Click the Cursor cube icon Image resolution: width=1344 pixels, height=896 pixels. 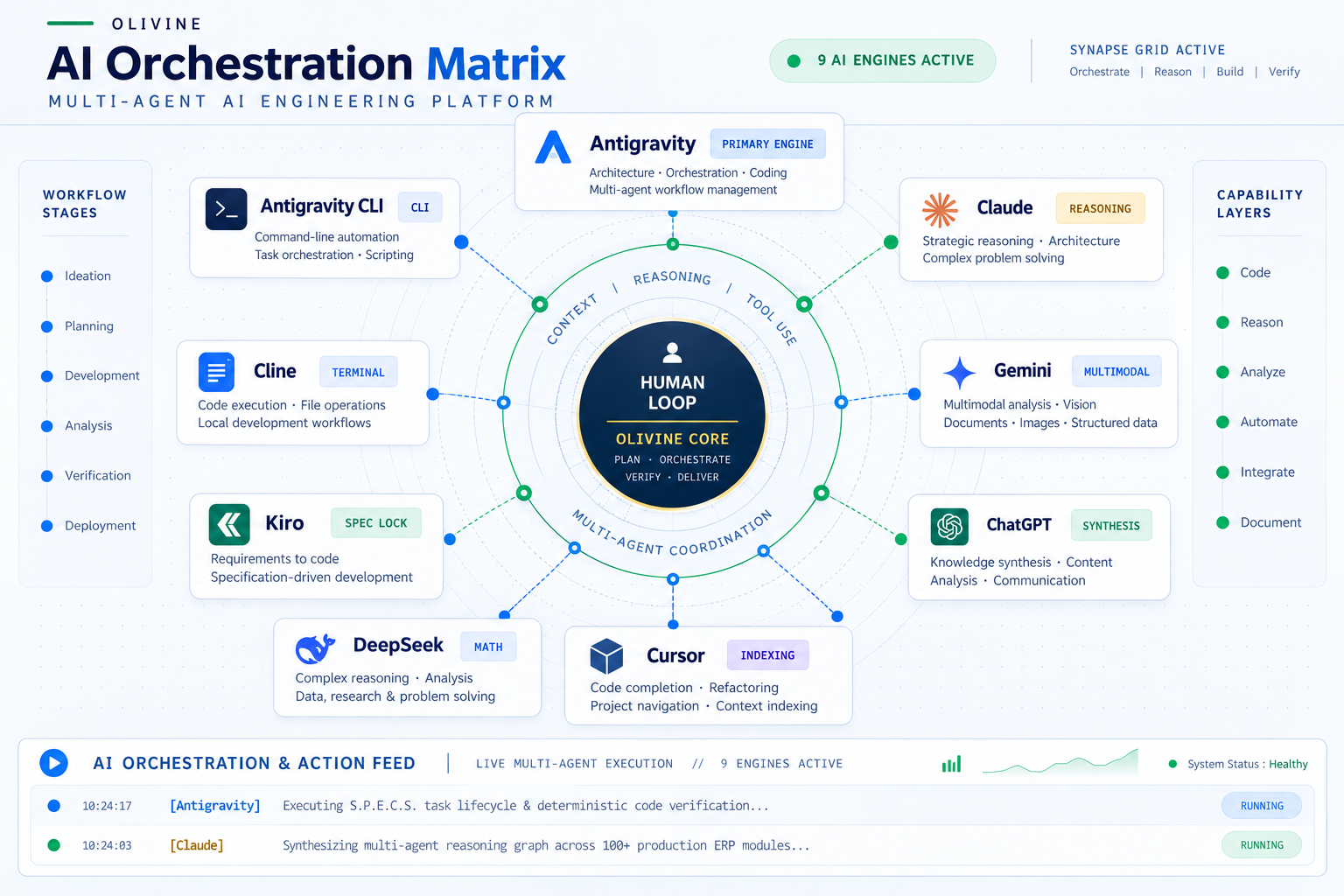coord(606,655)
